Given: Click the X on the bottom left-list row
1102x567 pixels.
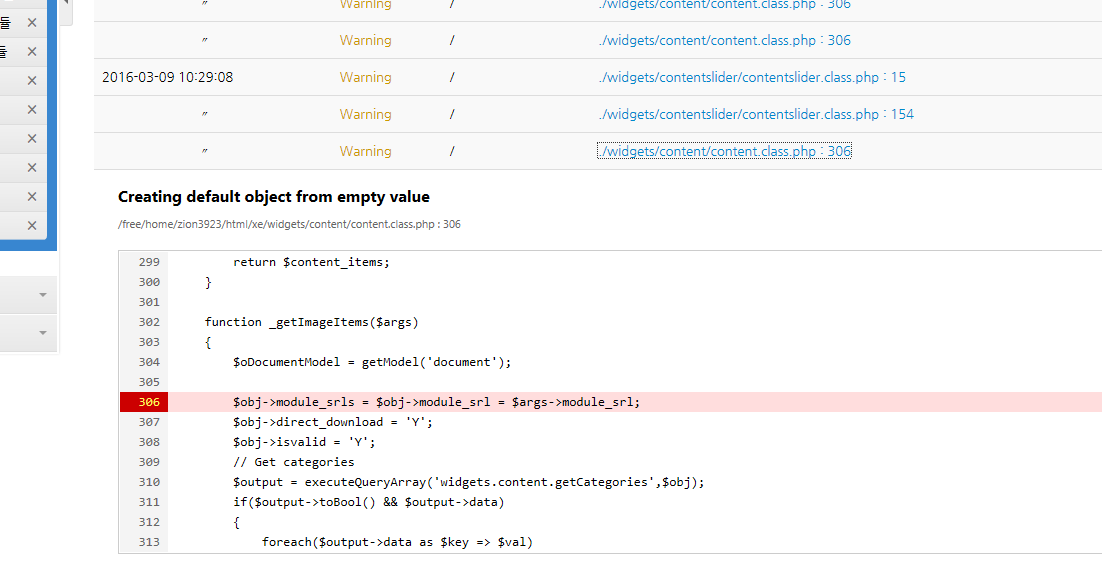Looking at the screenshot, I should (x=32, y=225).
